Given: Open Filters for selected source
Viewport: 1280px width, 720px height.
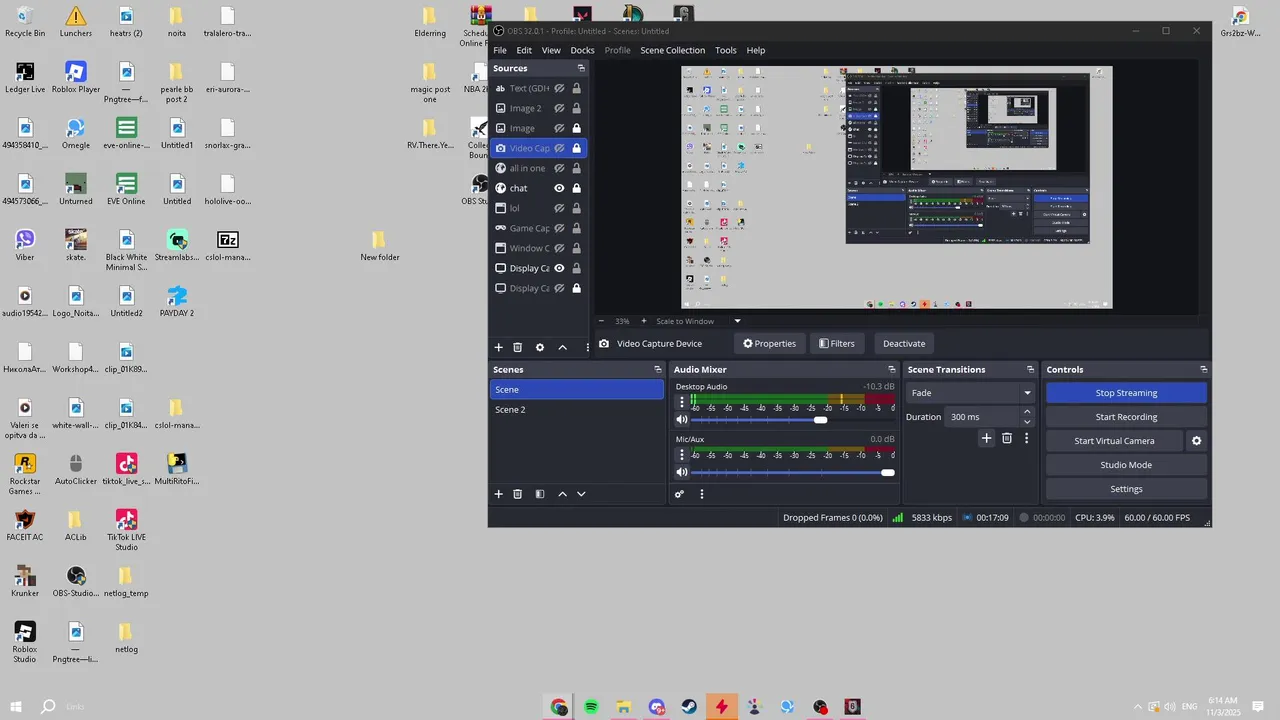Looking at the screenshot, I should click(x=837, y=343).
